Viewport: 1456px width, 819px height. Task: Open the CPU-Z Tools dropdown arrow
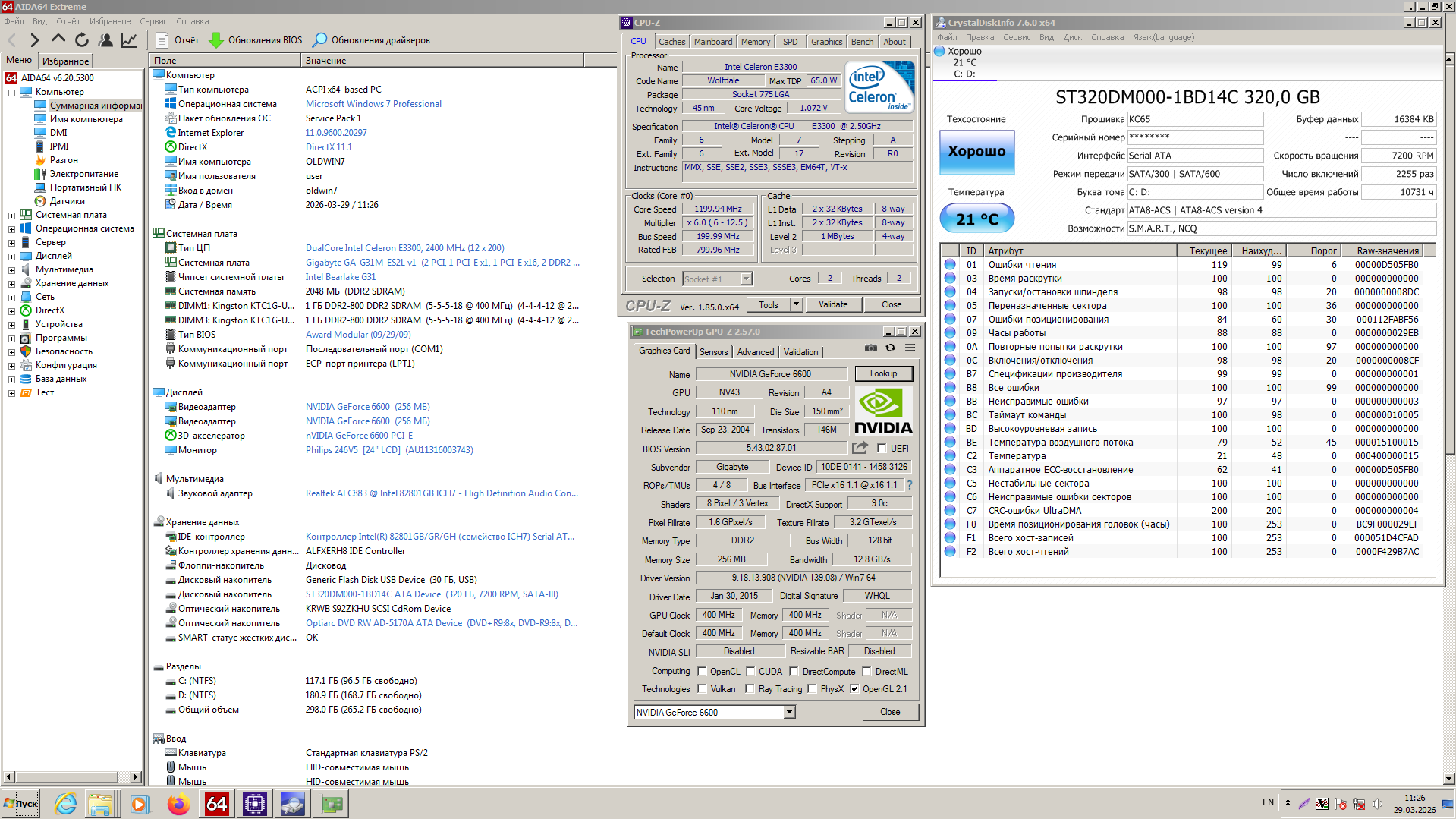(796, 304)
